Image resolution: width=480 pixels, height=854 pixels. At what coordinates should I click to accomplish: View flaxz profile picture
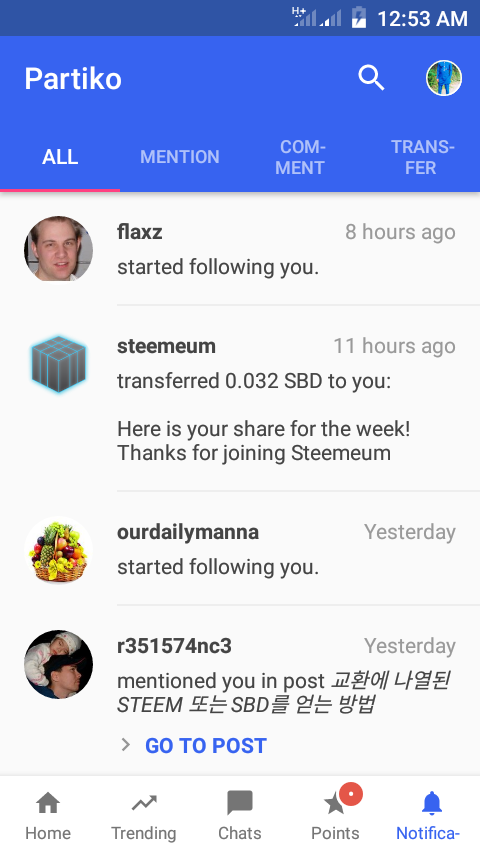point(58,249)
